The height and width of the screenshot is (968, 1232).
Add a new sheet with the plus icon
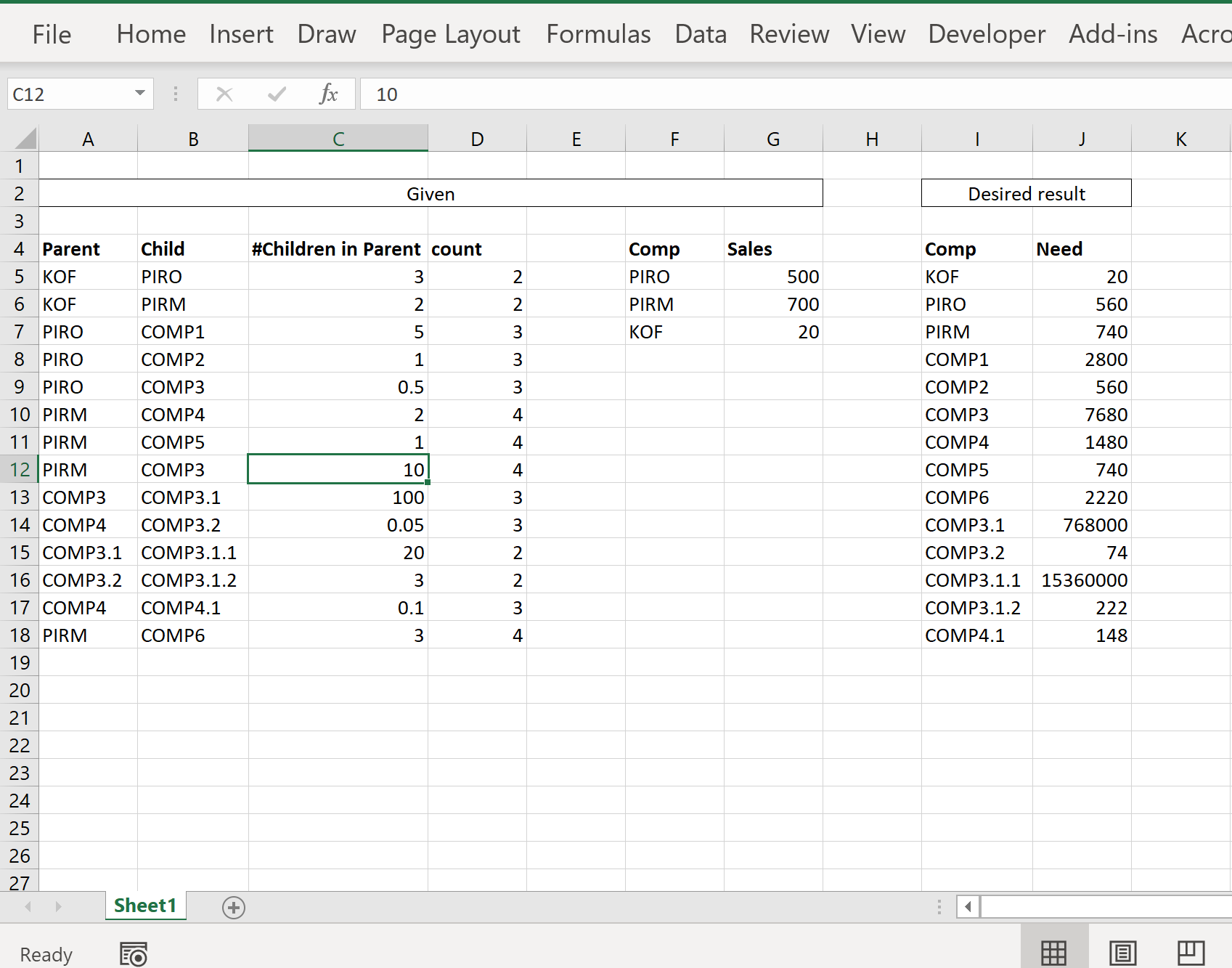[x=234, y=907]
